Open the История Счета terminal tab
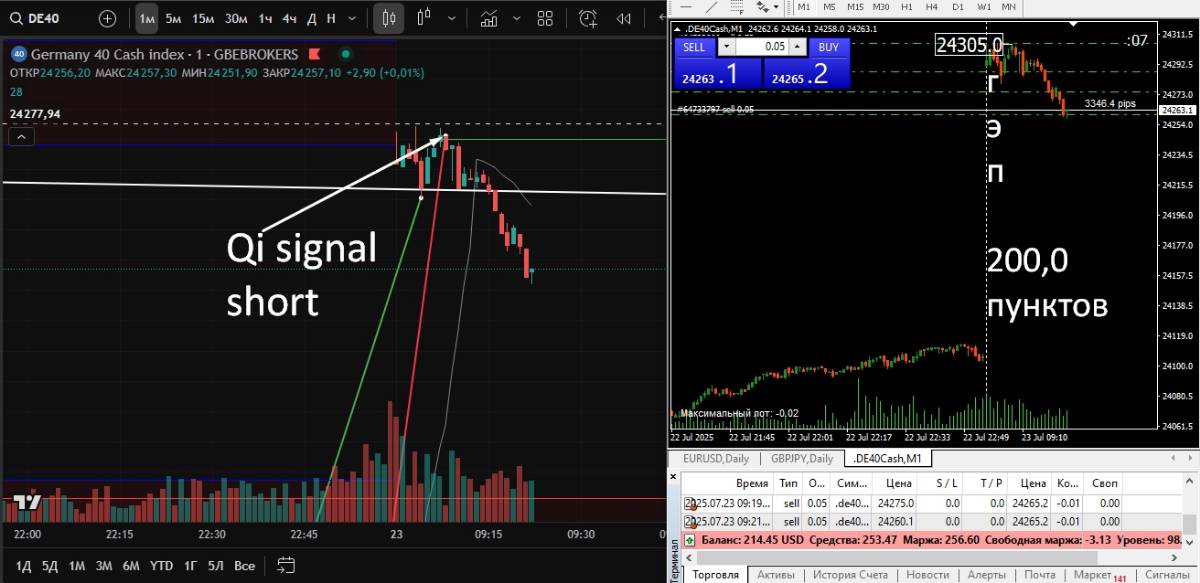The image size is (1200, 583). [850, 575]
